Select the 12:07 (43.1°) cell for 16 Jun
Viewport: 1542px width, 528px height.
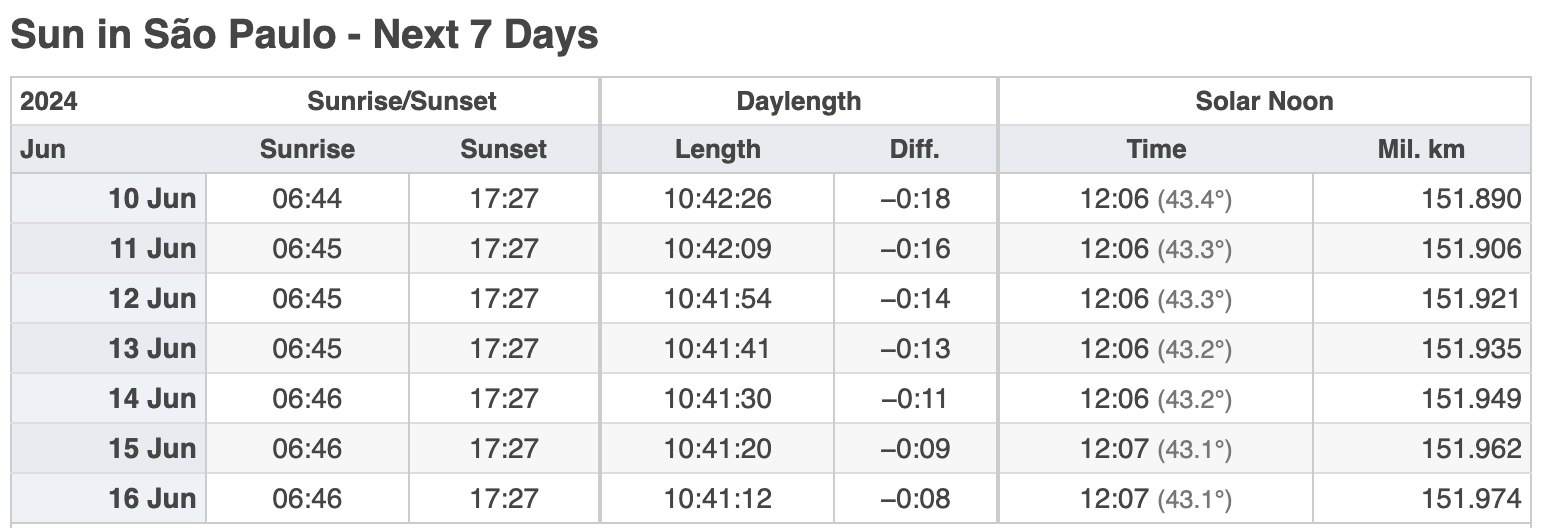click(1156, 498)
